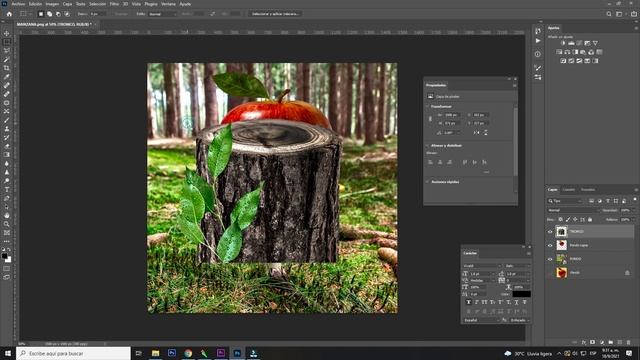Select the Lasso tool
640x360 pixels.
click(x=7, y=50)
